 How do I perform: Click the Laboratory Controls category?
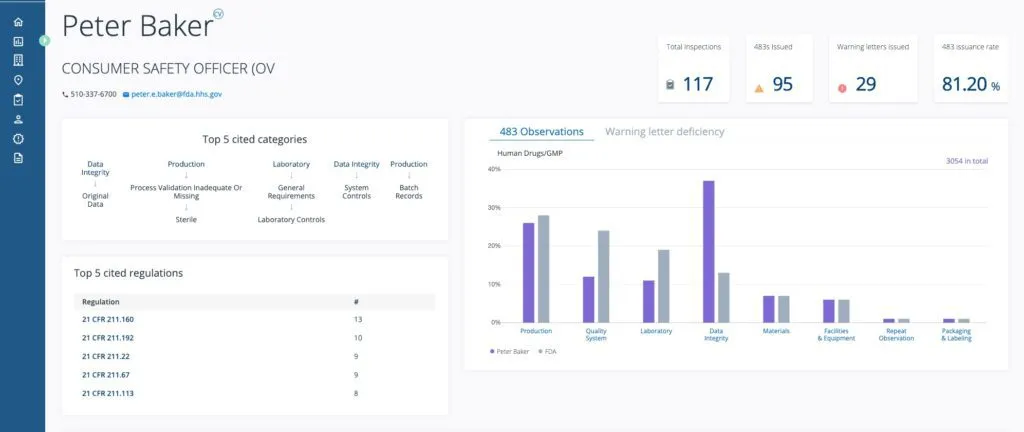[x=291, y=220]
